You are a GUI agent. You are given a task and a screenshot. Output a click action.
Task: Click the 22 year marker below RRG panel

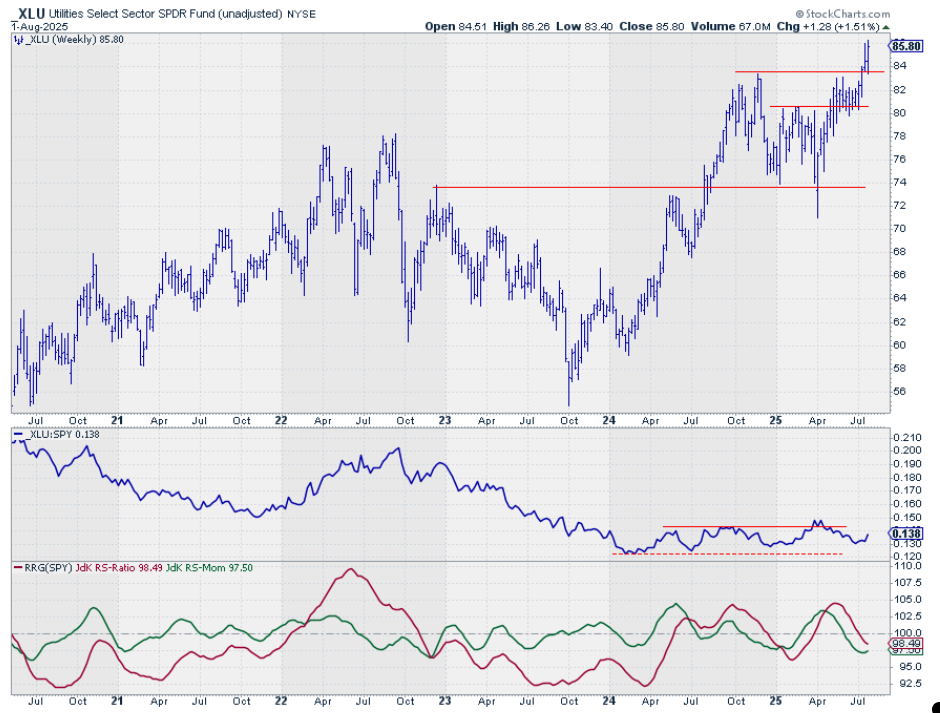pyautogui.click(x=283, y=703)
